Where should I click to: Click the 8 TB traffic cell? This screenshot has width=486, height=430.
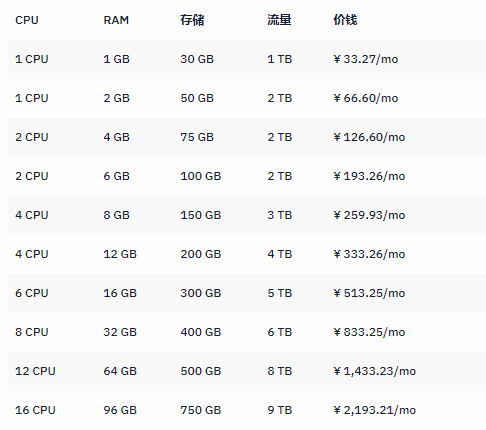coord(280,371)
